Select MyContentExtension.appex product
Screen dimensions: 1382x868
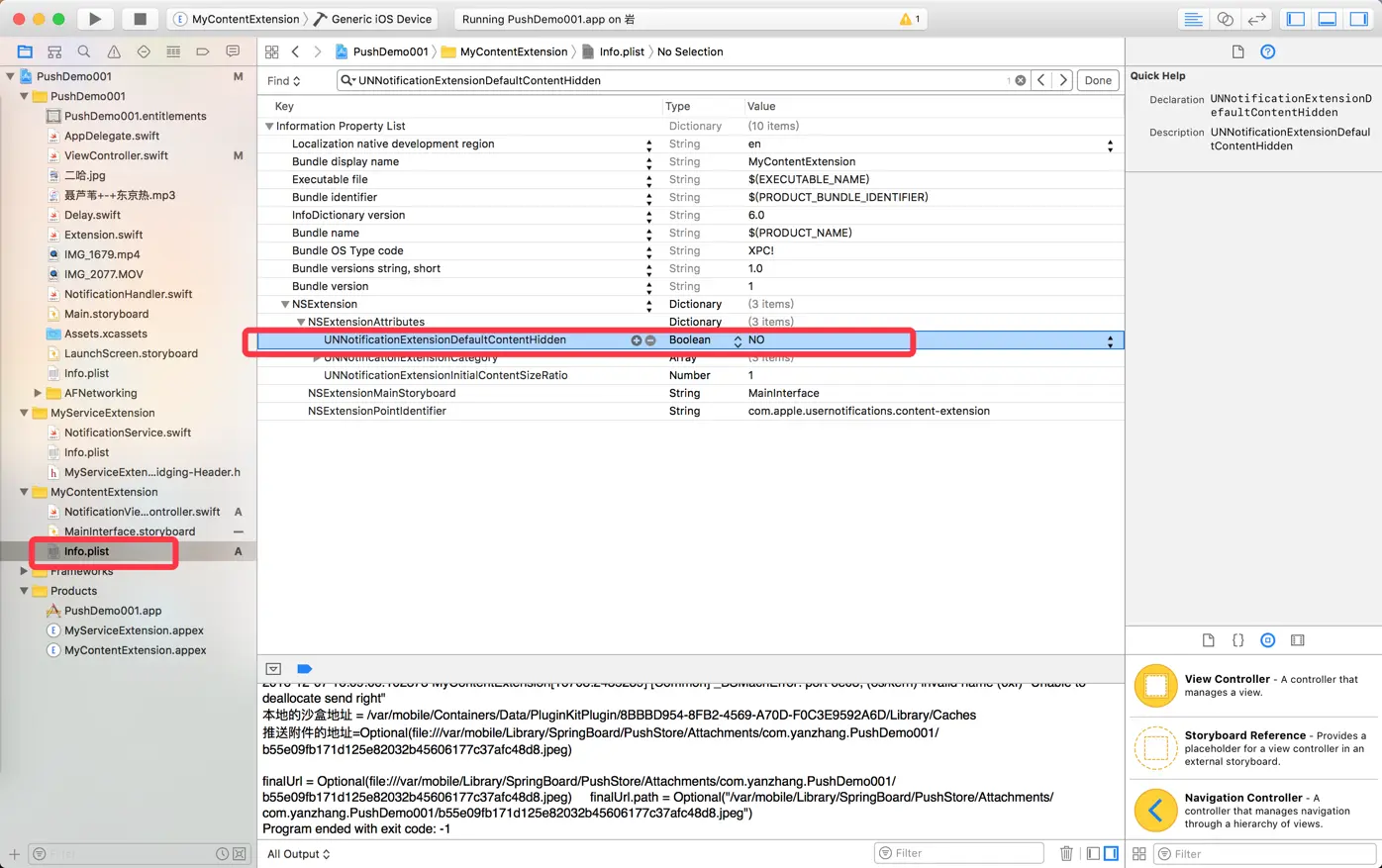tap(135, 650)
